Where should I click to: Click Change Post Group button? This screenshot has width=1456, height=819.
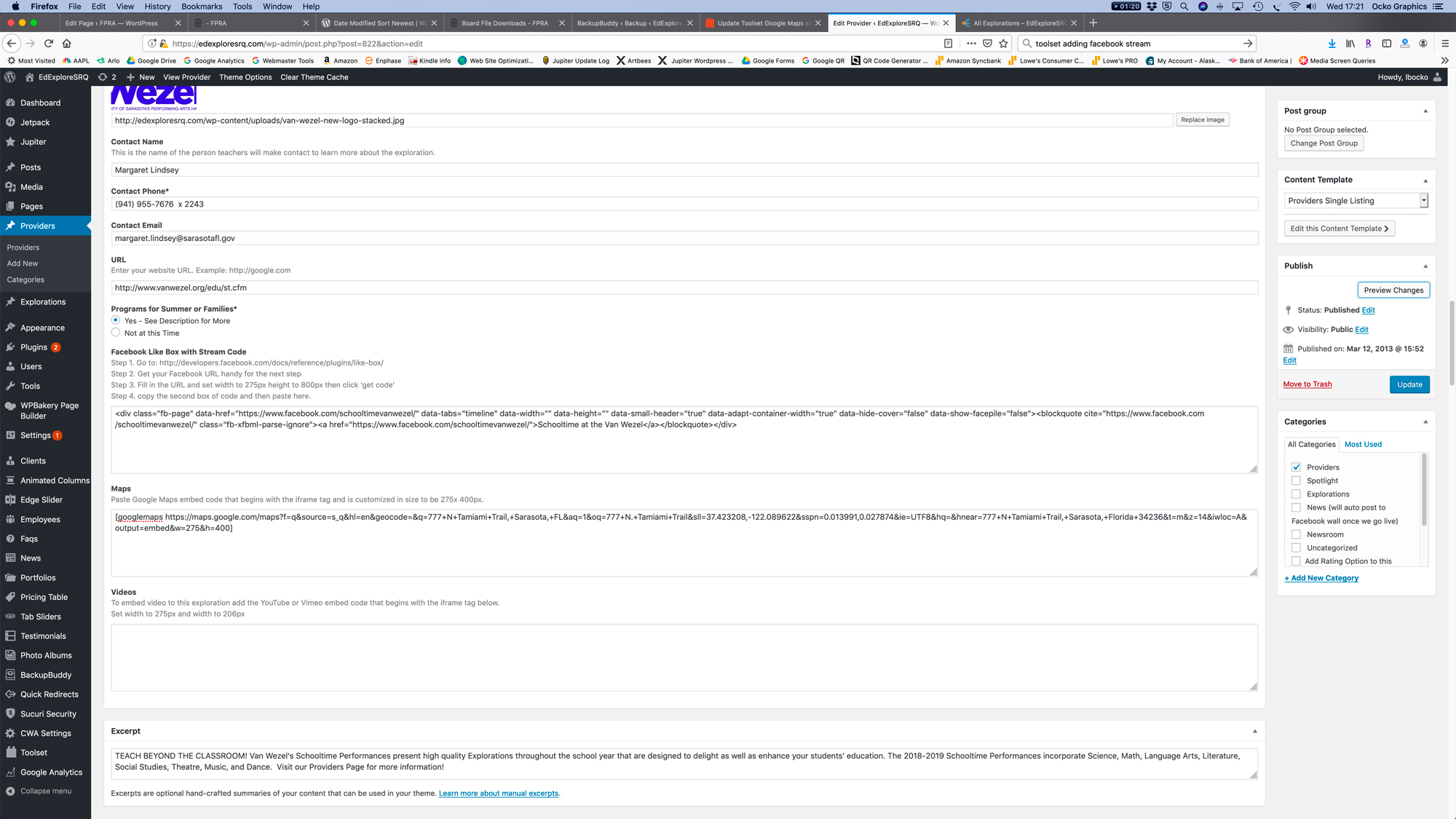pos(1324,143)
